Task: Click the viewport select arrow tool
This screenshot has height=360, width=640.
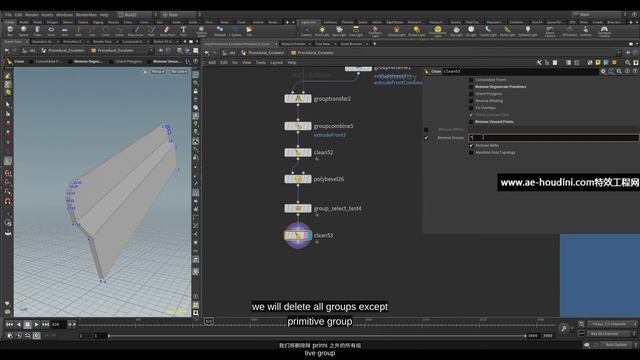Action: pyautogui.click(x=8, y=104)
